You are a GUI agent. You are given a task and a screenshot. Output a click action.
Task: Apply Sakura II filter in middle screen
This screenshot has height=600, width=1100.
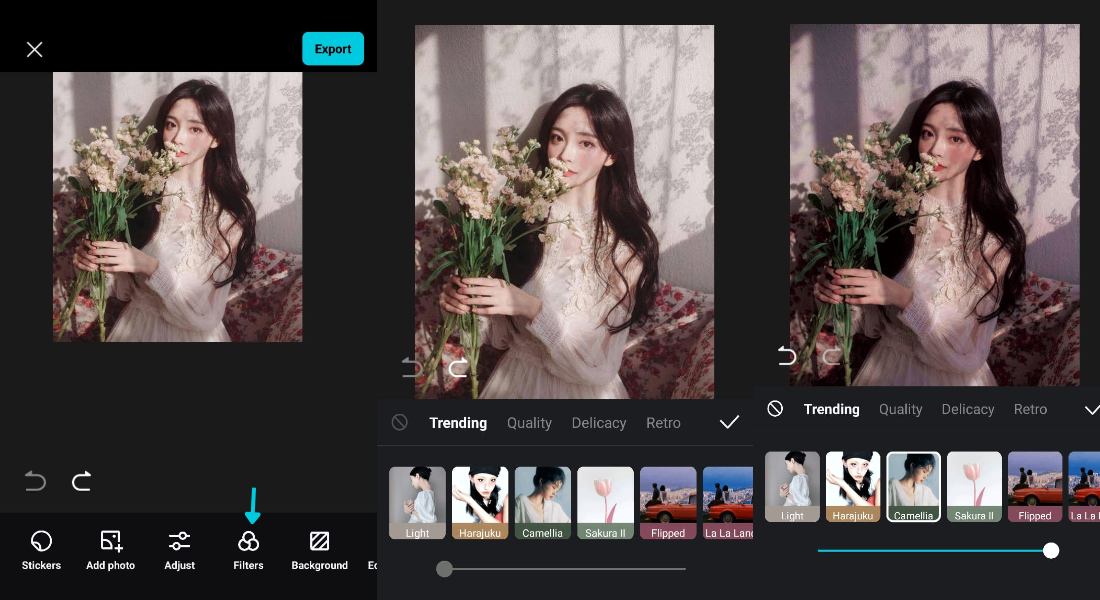click(x=605, y=502)
